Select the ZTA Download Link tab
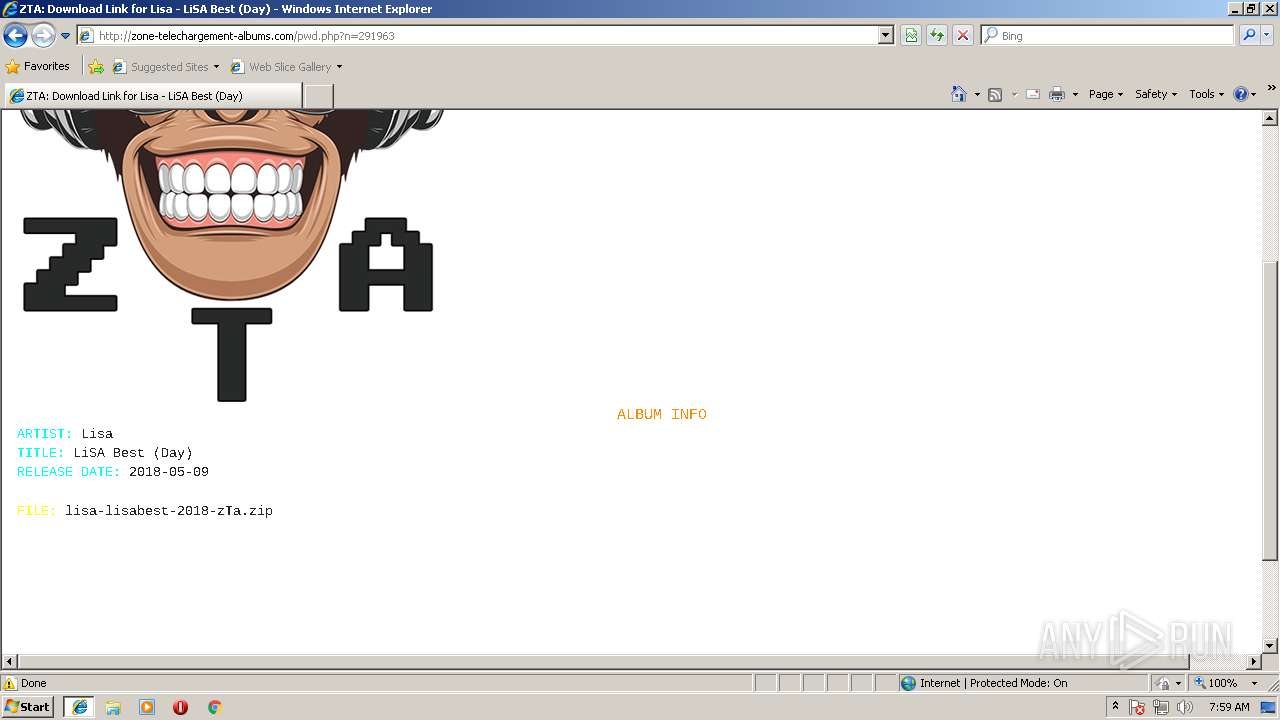Image resolution: width=1280 pixels, height=720 pixels. tap(152, 96)
